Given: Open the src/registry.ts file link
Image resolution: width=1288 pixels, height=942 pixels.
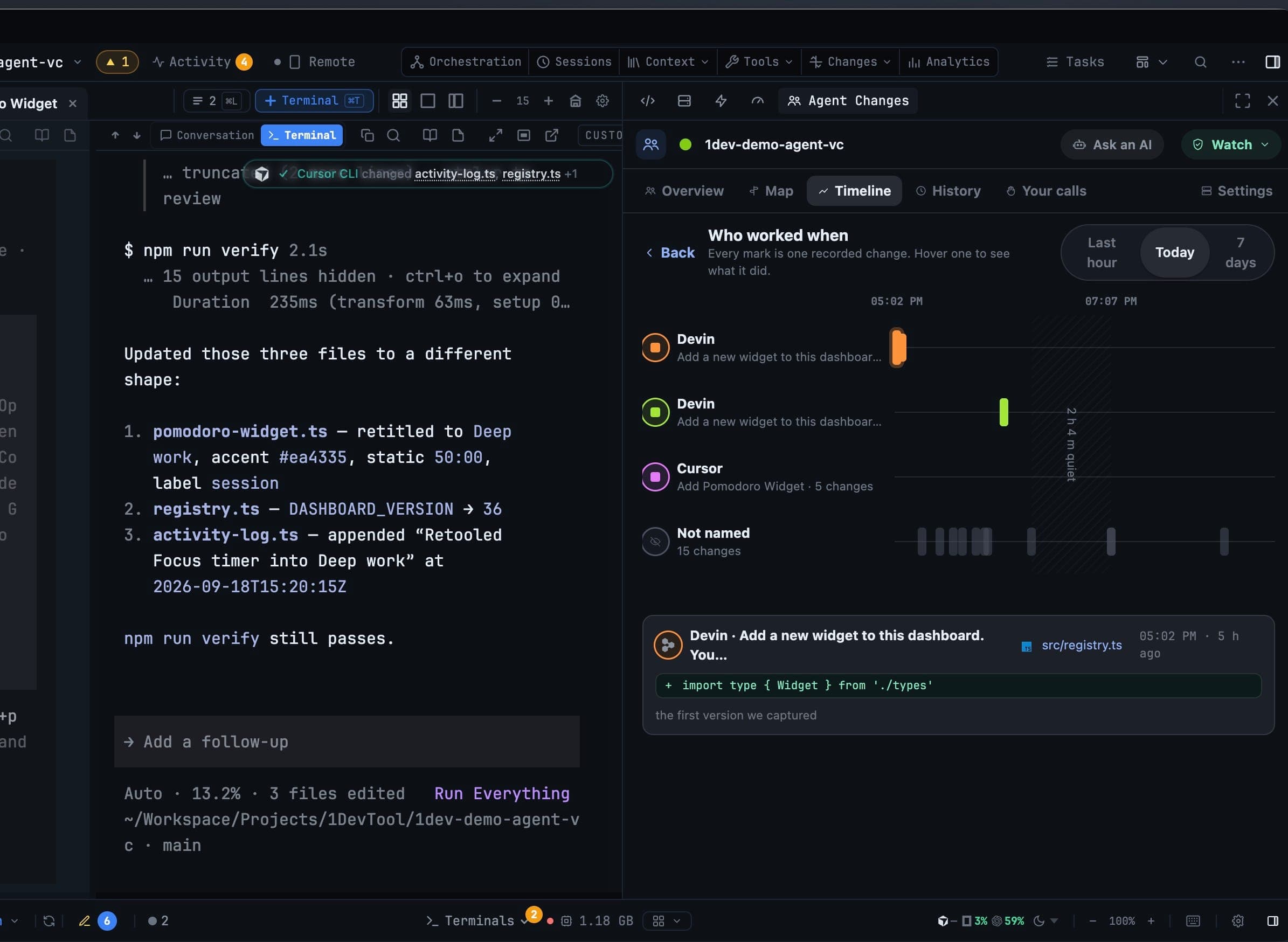Looking at the screenshot, I should [x=1081, y=645].
